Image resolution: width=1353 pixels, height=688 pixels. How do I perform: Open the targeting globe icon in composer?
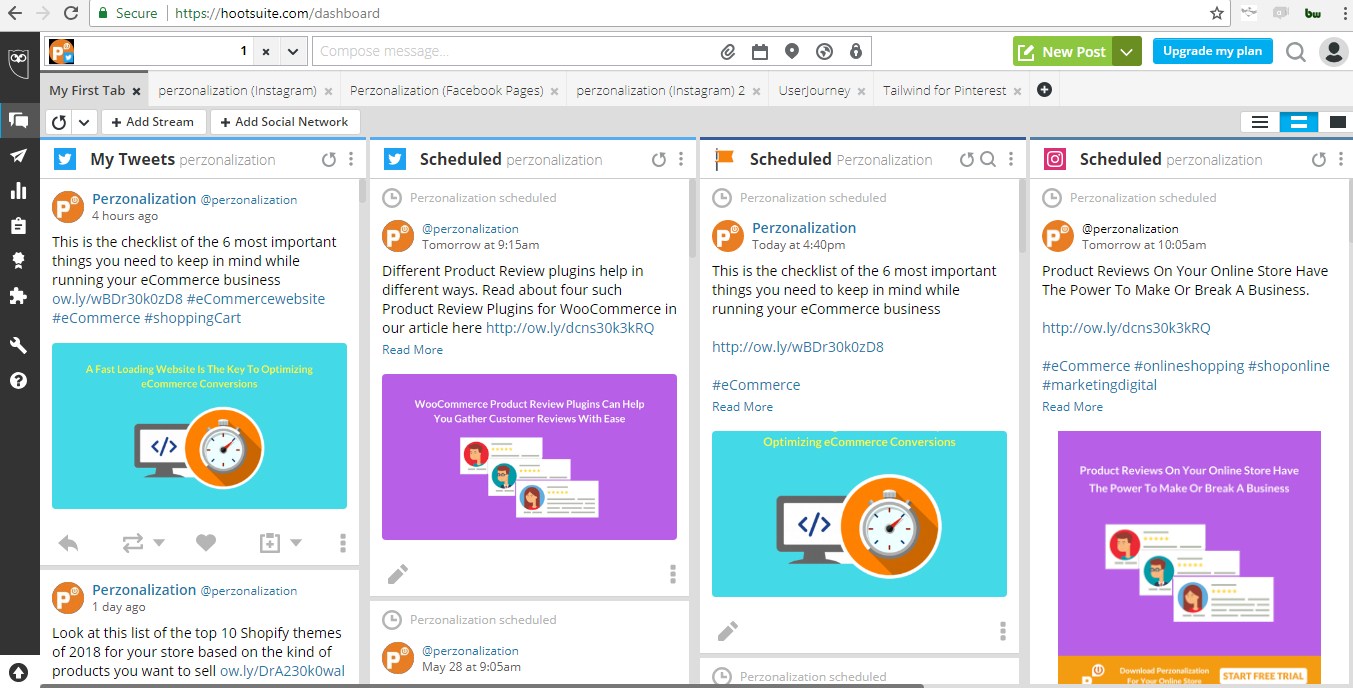pos(824,51)
